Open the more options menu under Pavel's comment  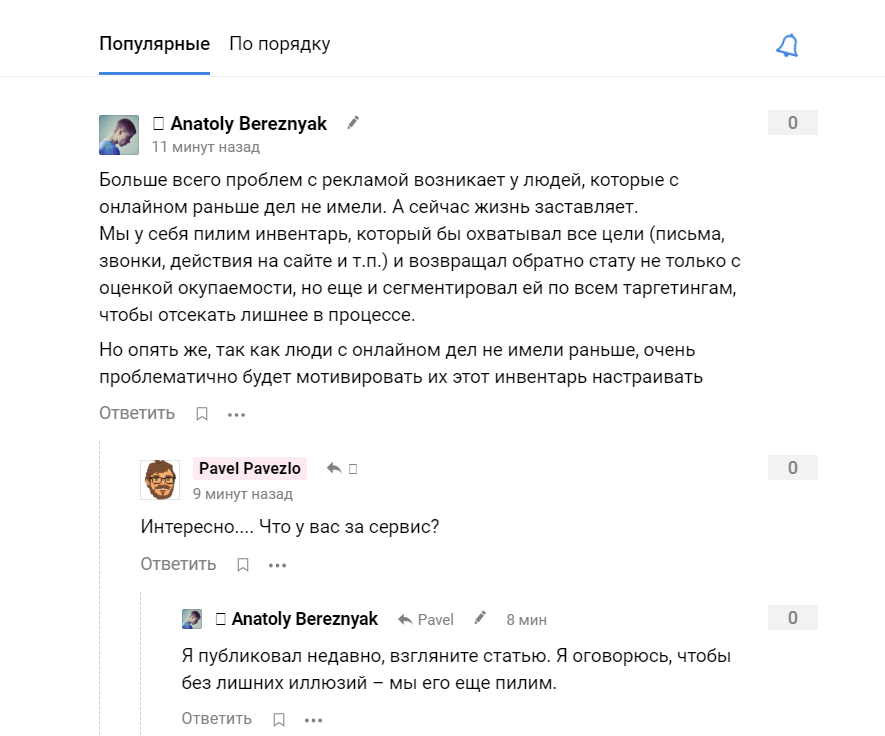pyautogui.click(x=277, y=565)
